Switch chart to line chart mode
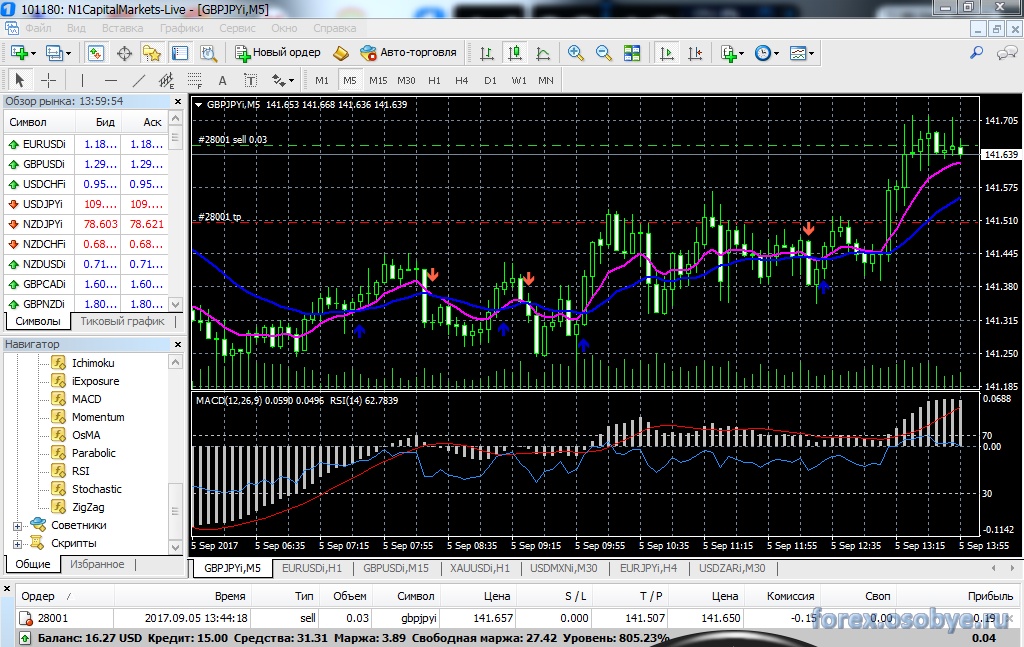Screen dimensions: 1024x647 [x=543, y=53]
